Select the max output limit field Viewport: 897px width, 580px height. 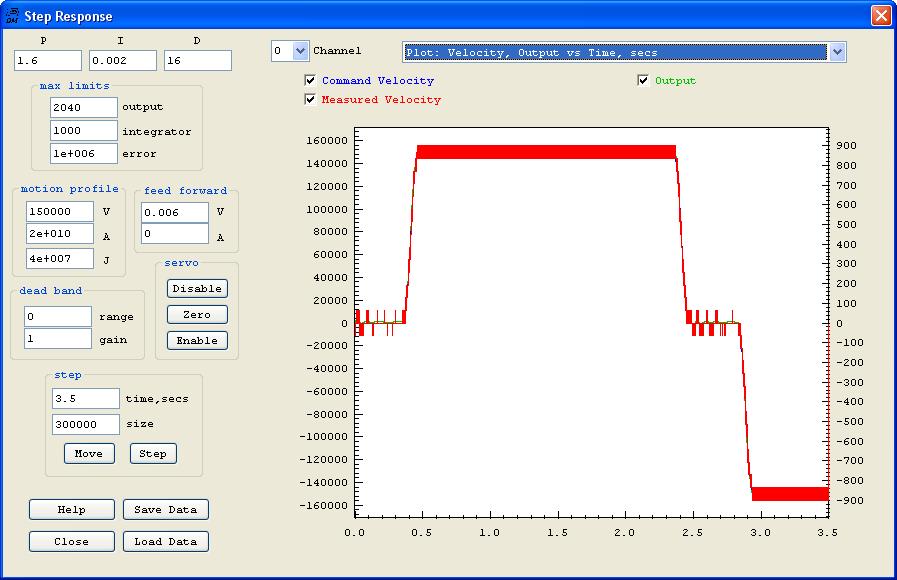tap(84, 107)
